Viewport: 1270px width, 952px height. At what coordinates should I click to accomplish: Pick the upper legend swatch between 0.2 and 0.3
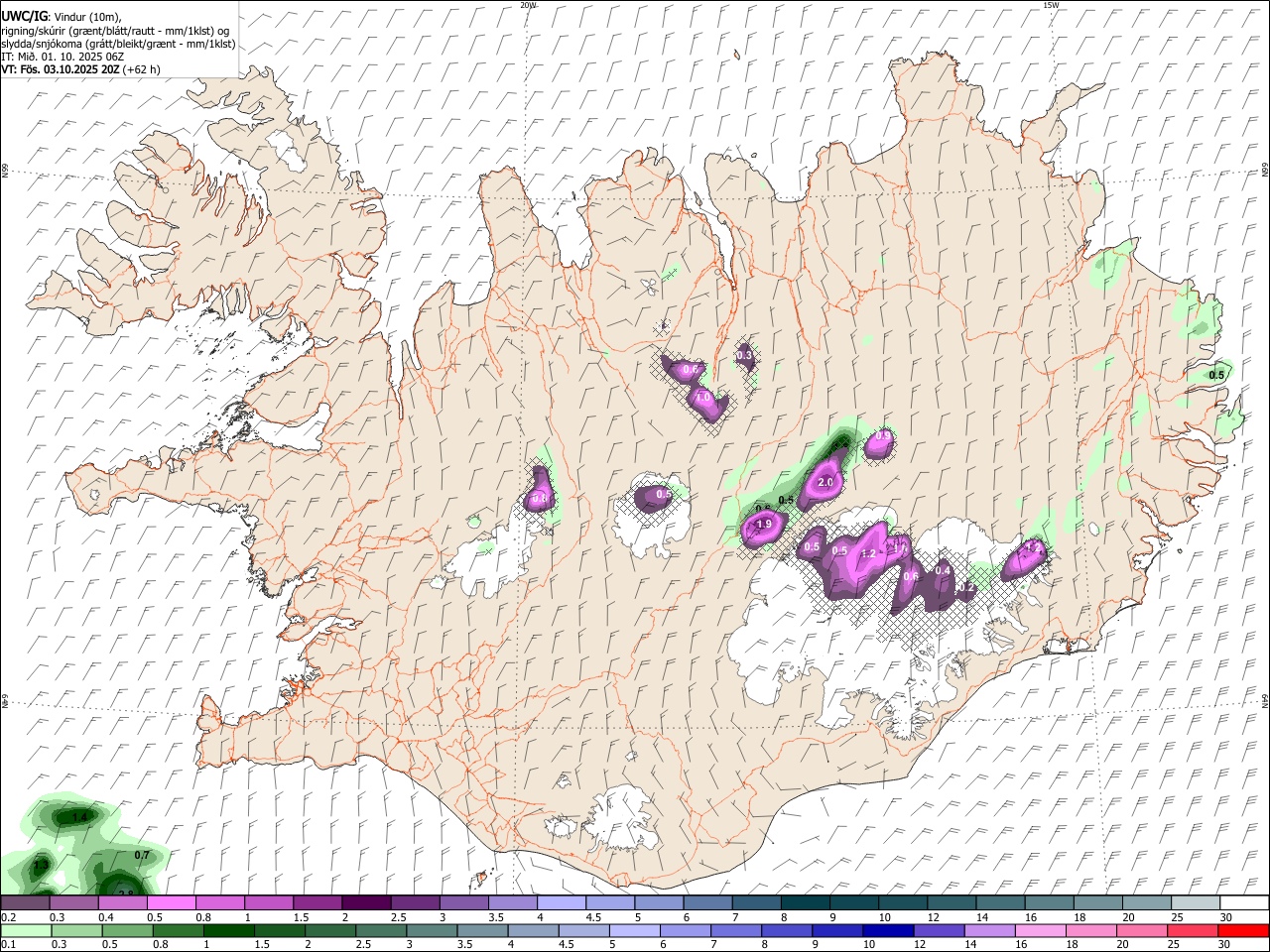tap(25, 902)
